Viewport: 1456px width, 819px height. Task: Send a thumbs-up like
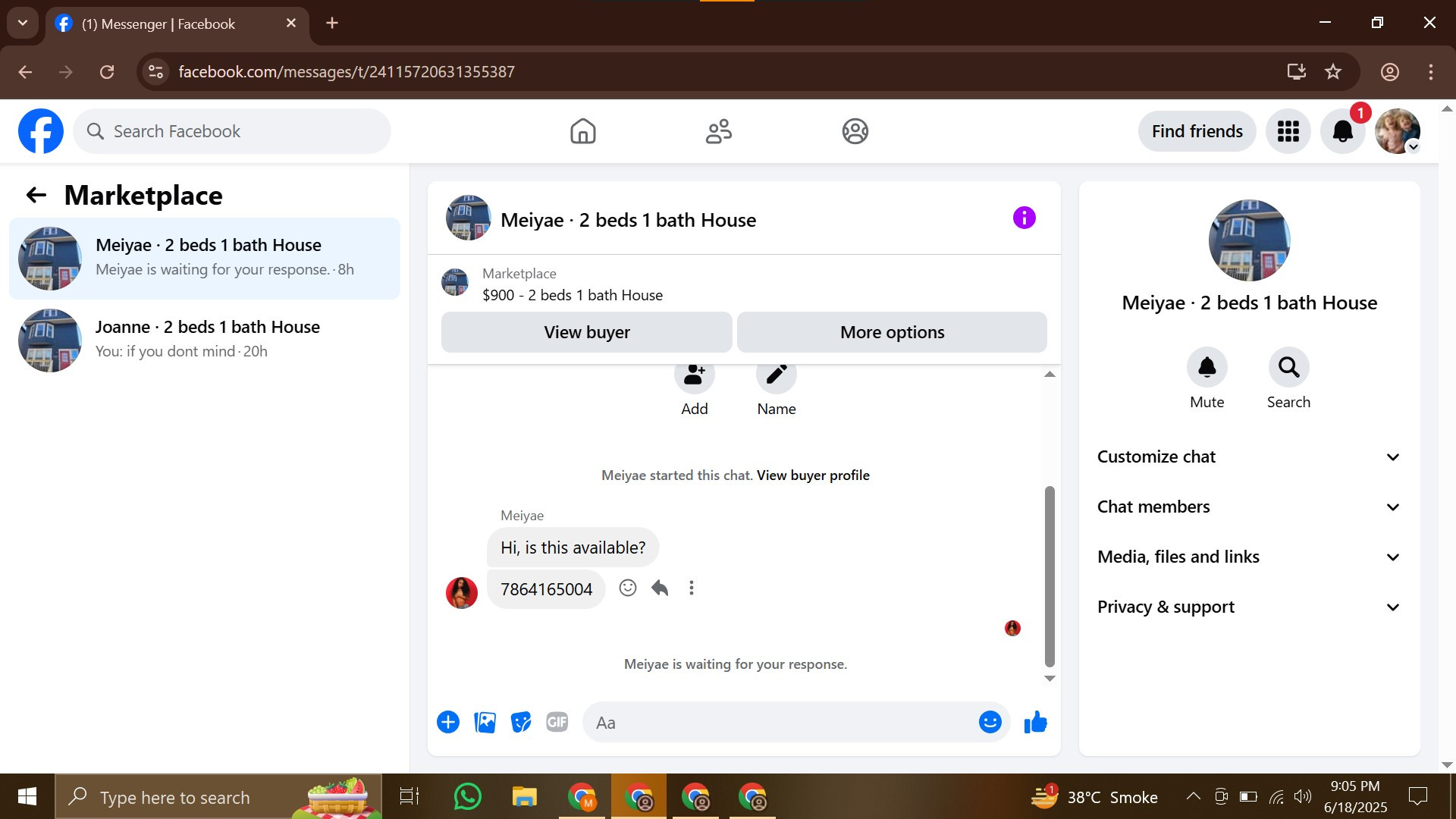pos(1035,722)
